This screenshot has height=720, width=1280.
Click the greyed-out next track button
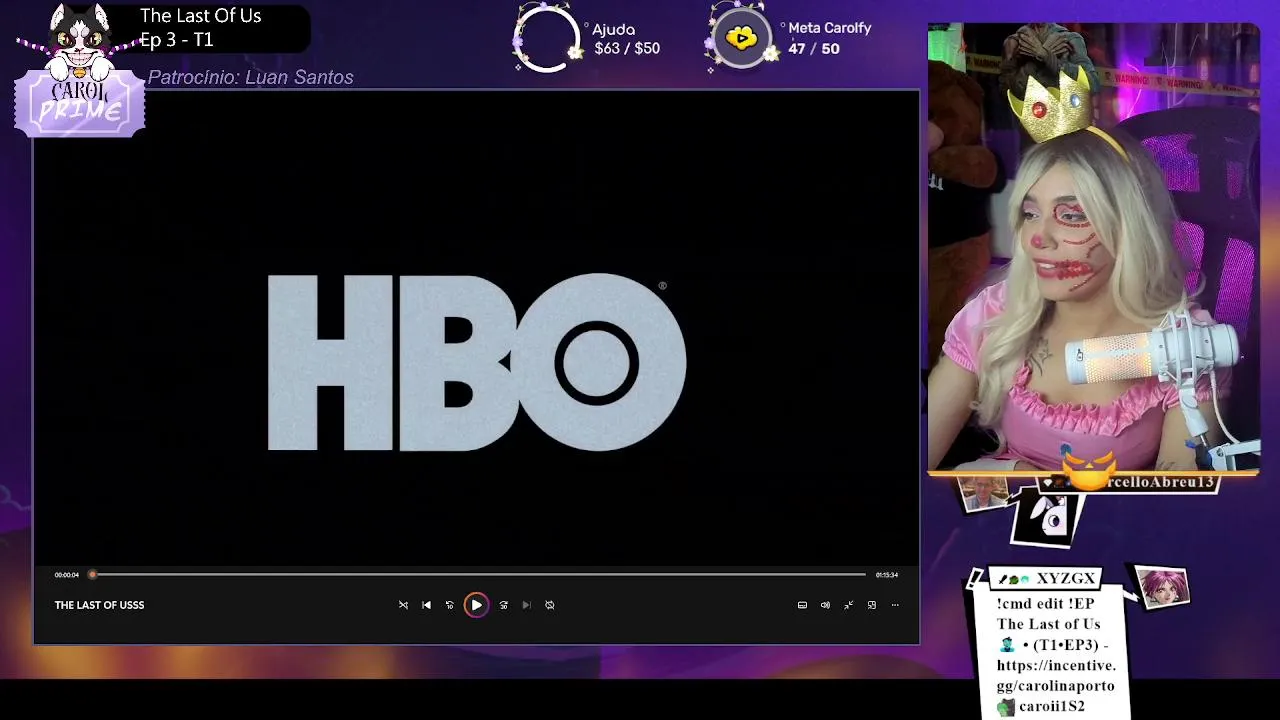(526, 605)
